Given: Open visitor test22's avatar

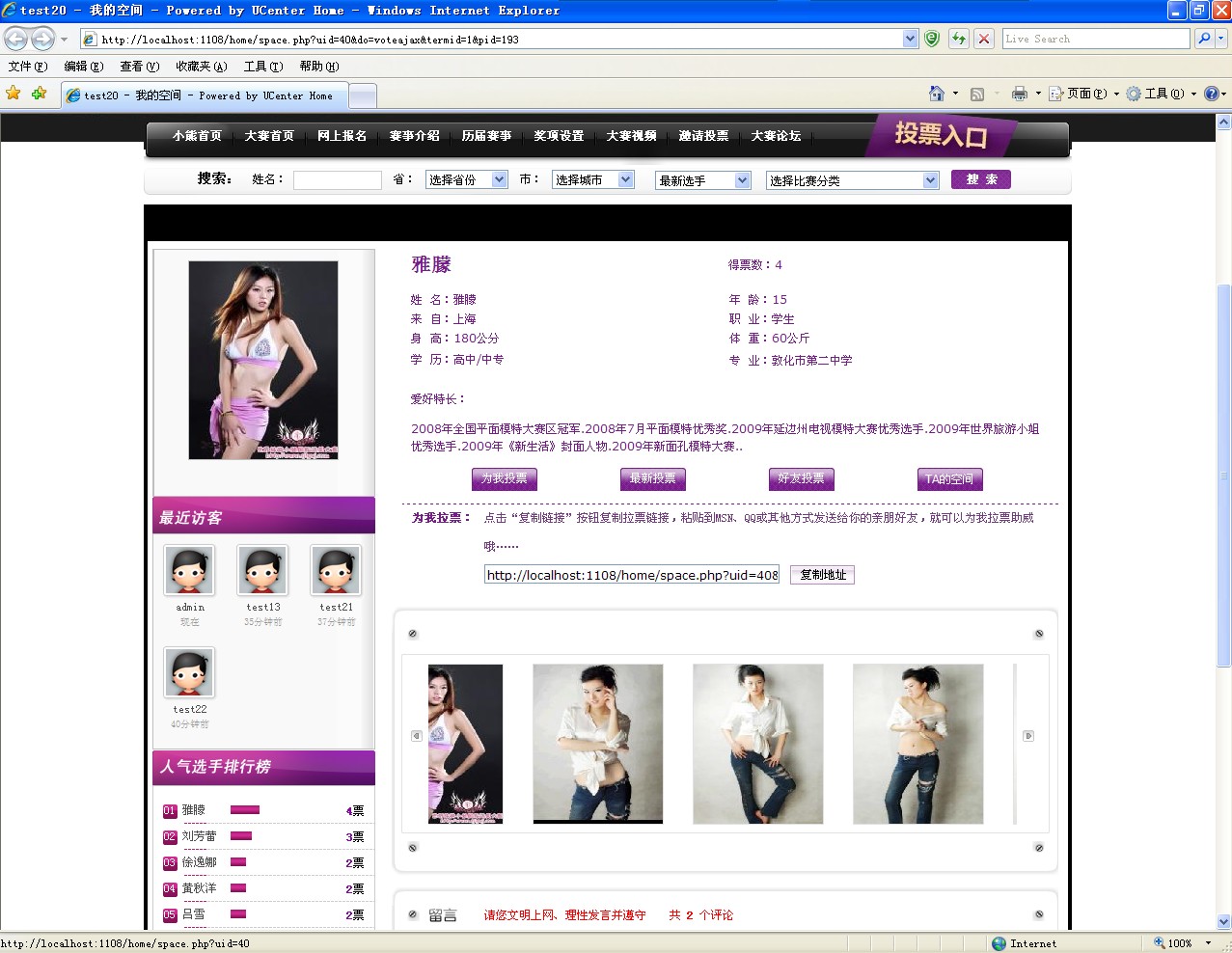Looking at the screenshot, I should pyautogui.click(x=189, y=672).
